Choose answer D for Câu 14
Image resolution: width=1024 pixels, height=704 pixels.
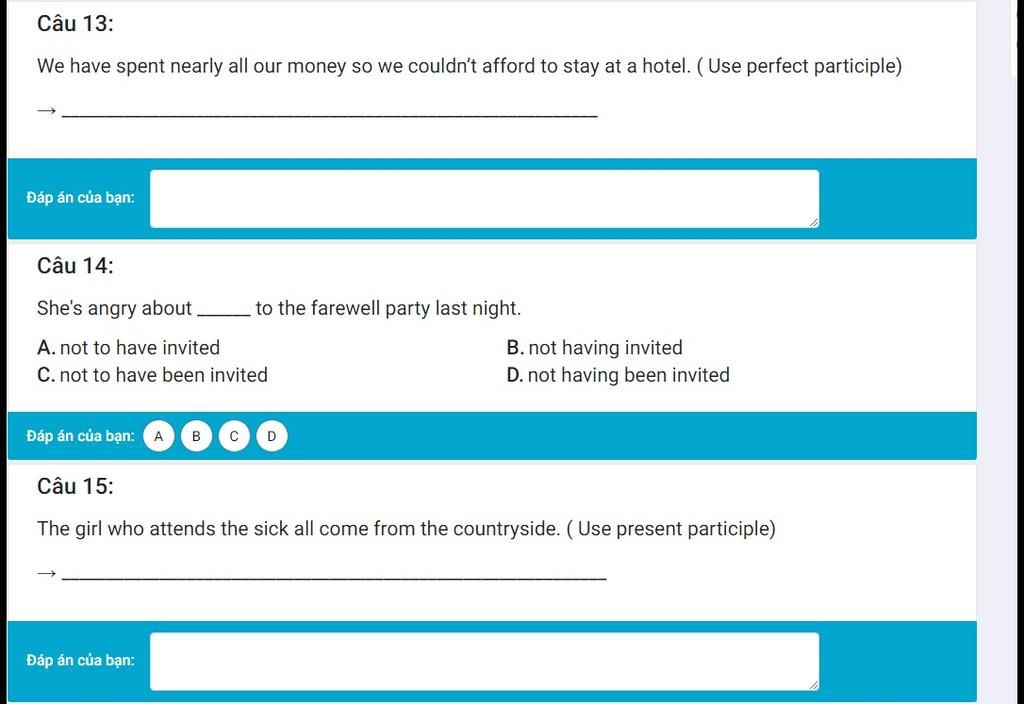(x=272, y=436)
